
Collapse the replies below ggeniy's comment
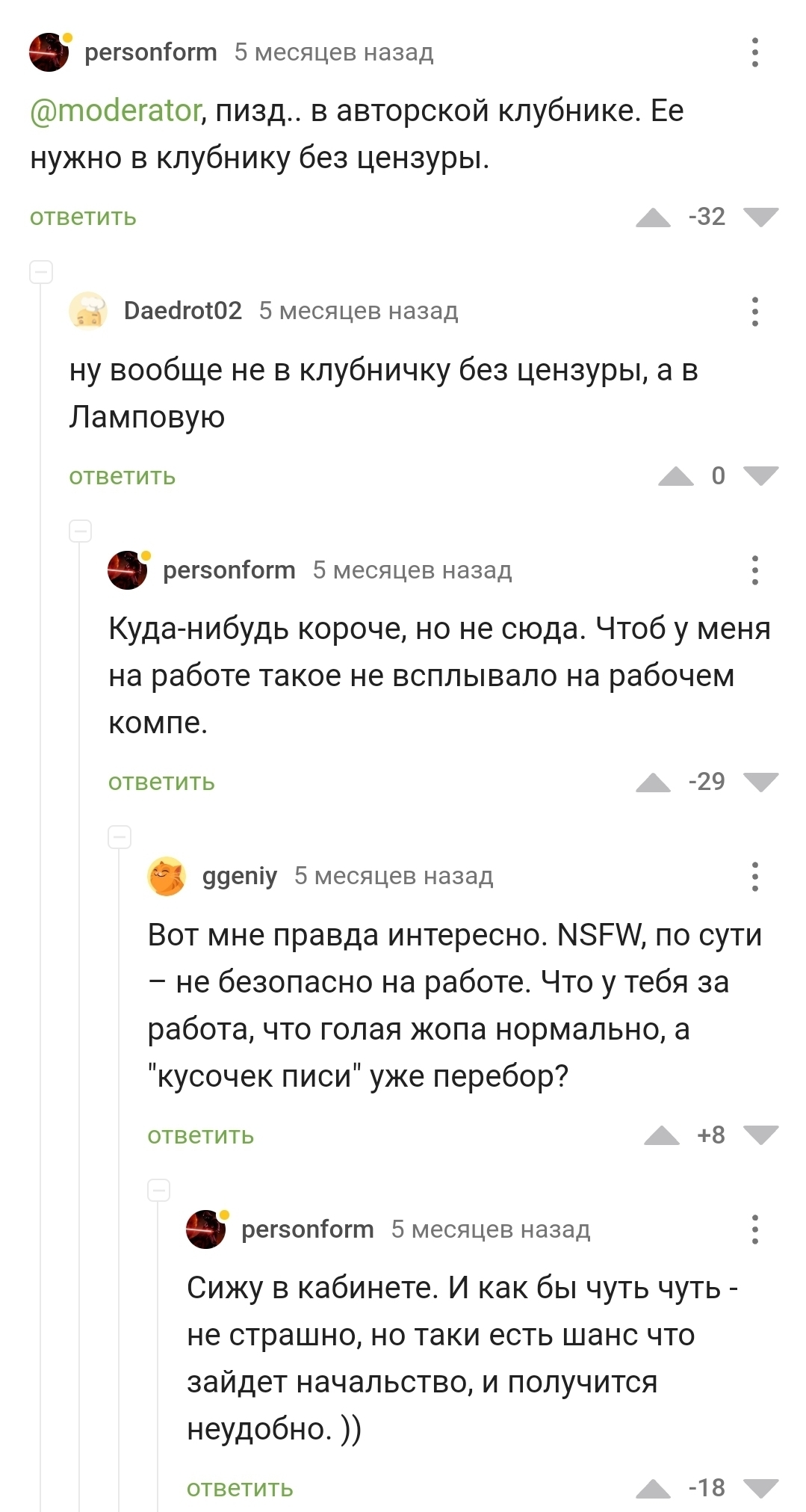click(x=159, y=1190)
